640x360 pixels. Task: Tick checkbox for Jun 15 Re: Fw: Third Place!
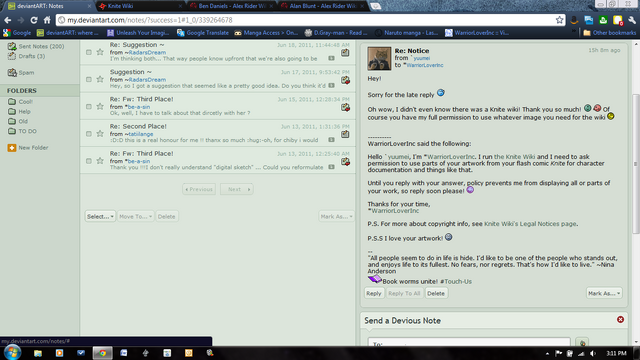coord(89,107)
